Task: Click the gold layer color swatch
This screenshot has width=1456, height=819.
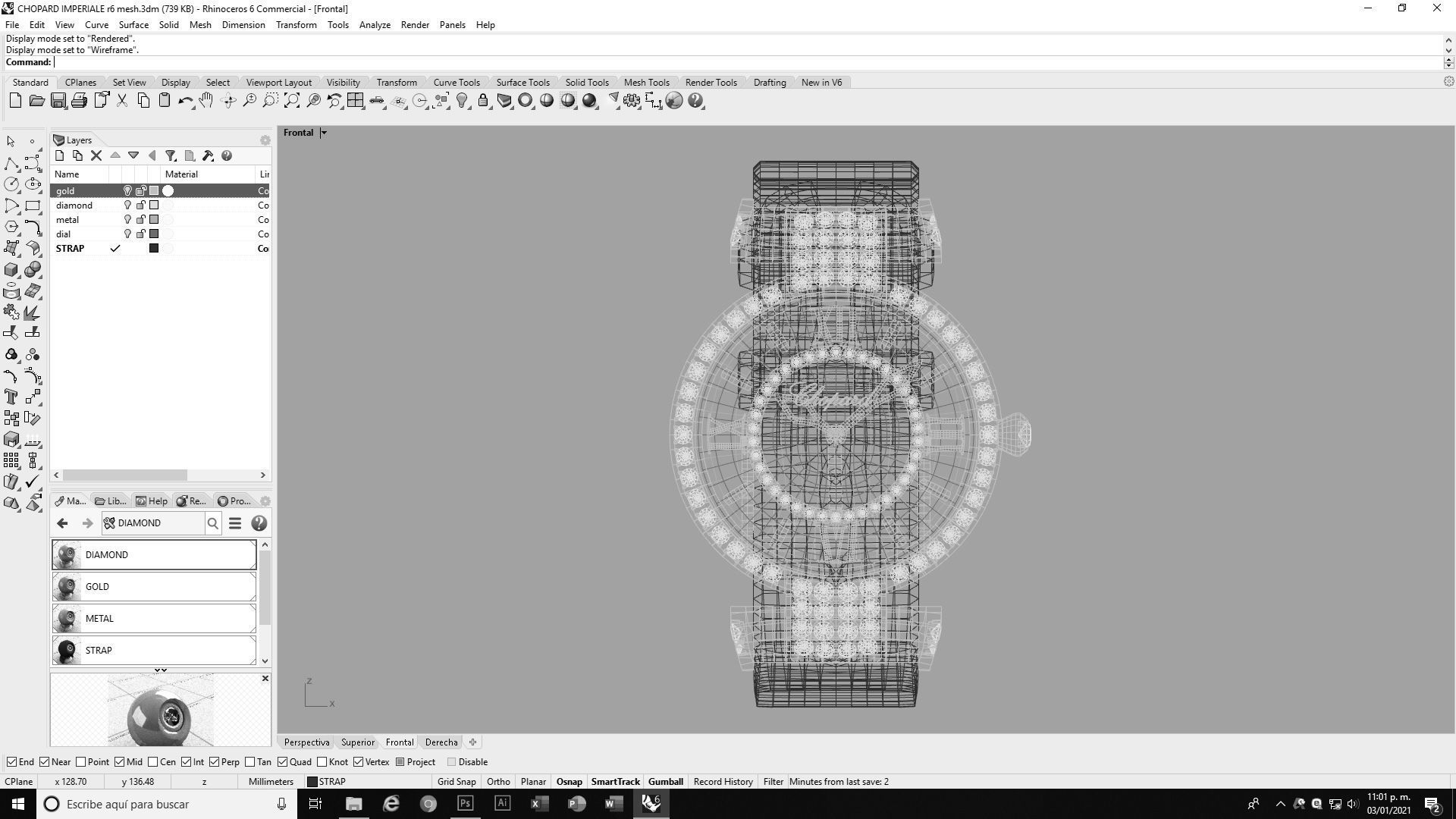Action: pos(154,191)
